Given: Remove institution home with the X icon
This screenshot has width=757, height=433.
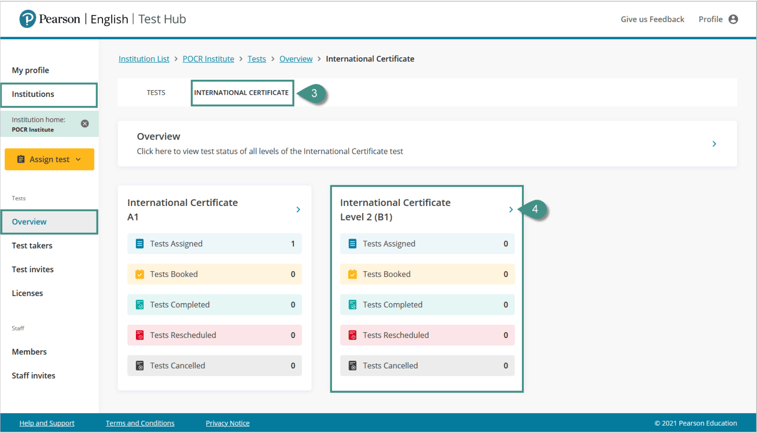Looking at the screenshot, I should [x=85, y=124].
